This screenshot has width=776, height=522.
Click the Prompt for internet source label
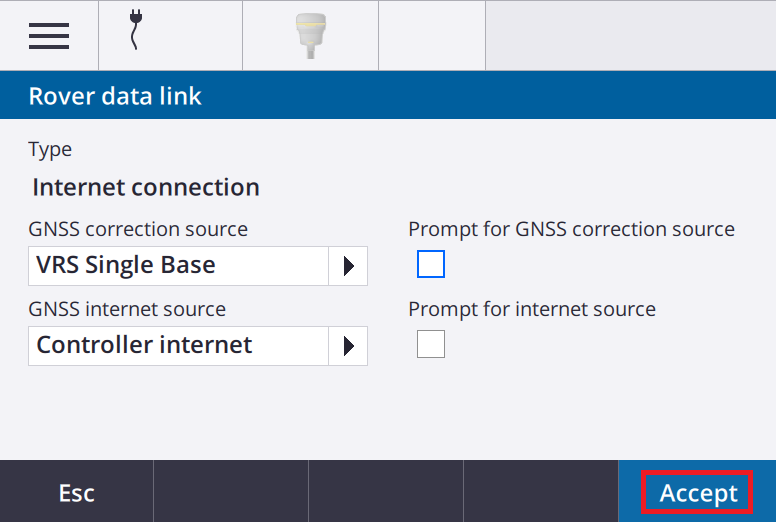pyautogui.click(x=532, y=309)
